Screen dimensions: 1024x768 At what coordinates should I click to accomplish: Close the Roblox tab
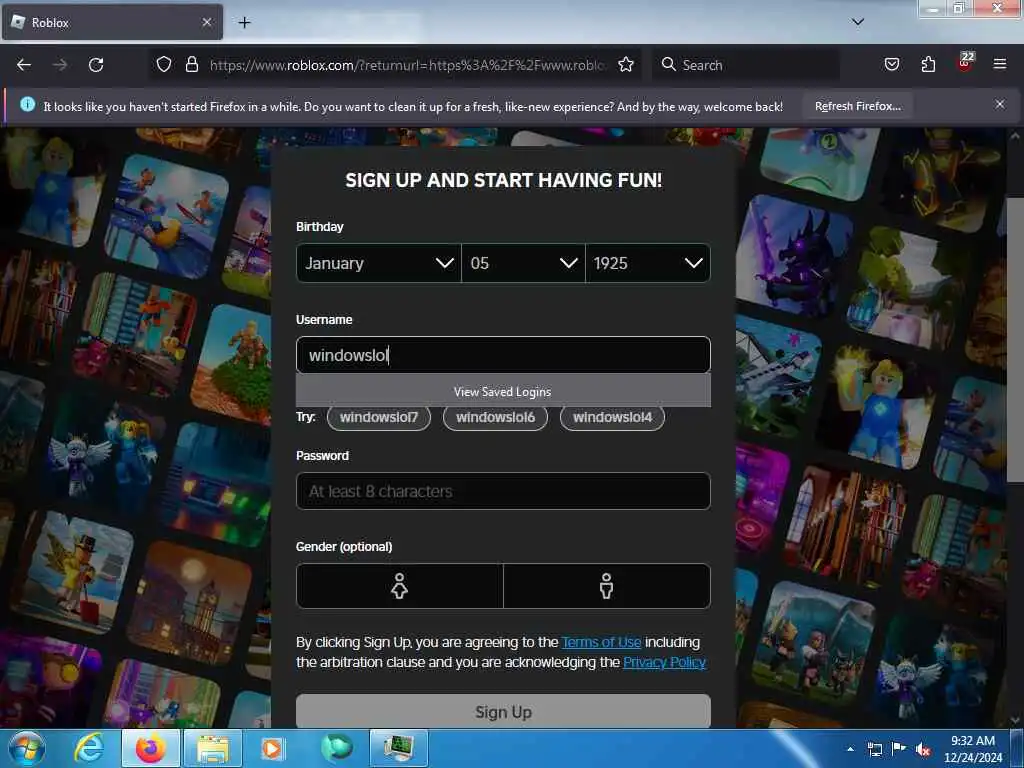207,22
